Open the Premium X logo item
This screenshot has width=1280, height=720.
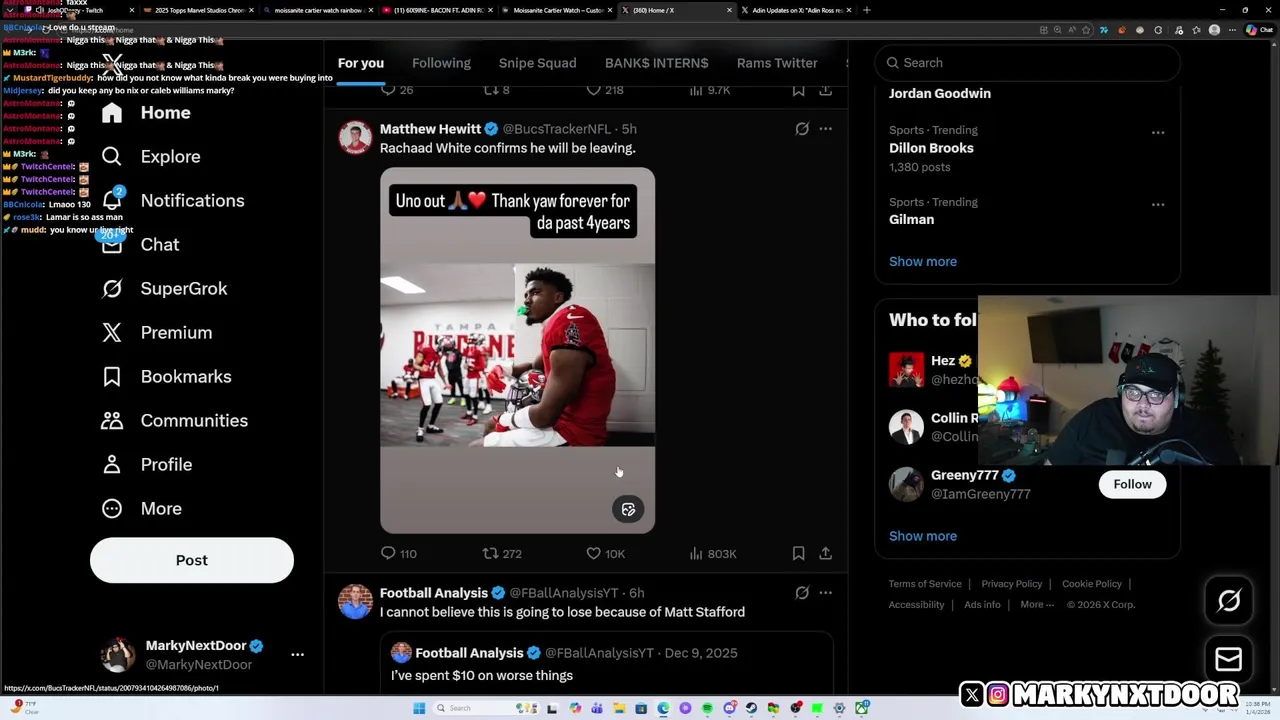tap(112, 333)
